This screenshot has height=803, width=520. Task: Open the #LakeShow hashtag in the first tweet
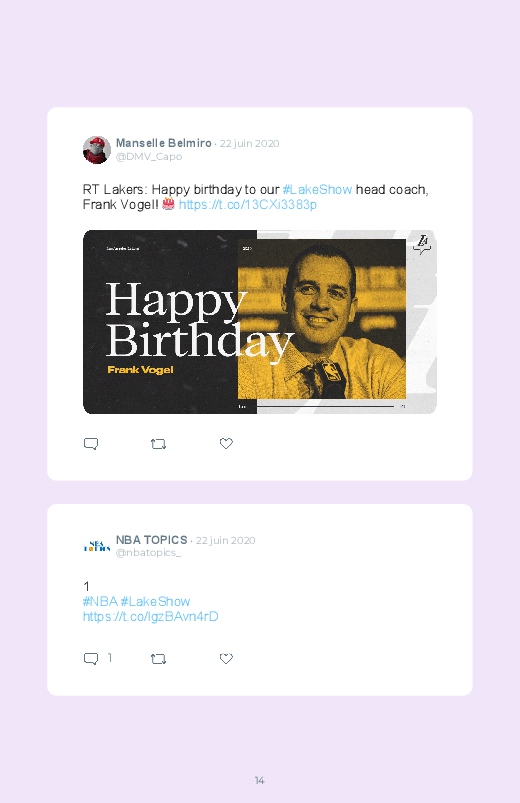317,189
